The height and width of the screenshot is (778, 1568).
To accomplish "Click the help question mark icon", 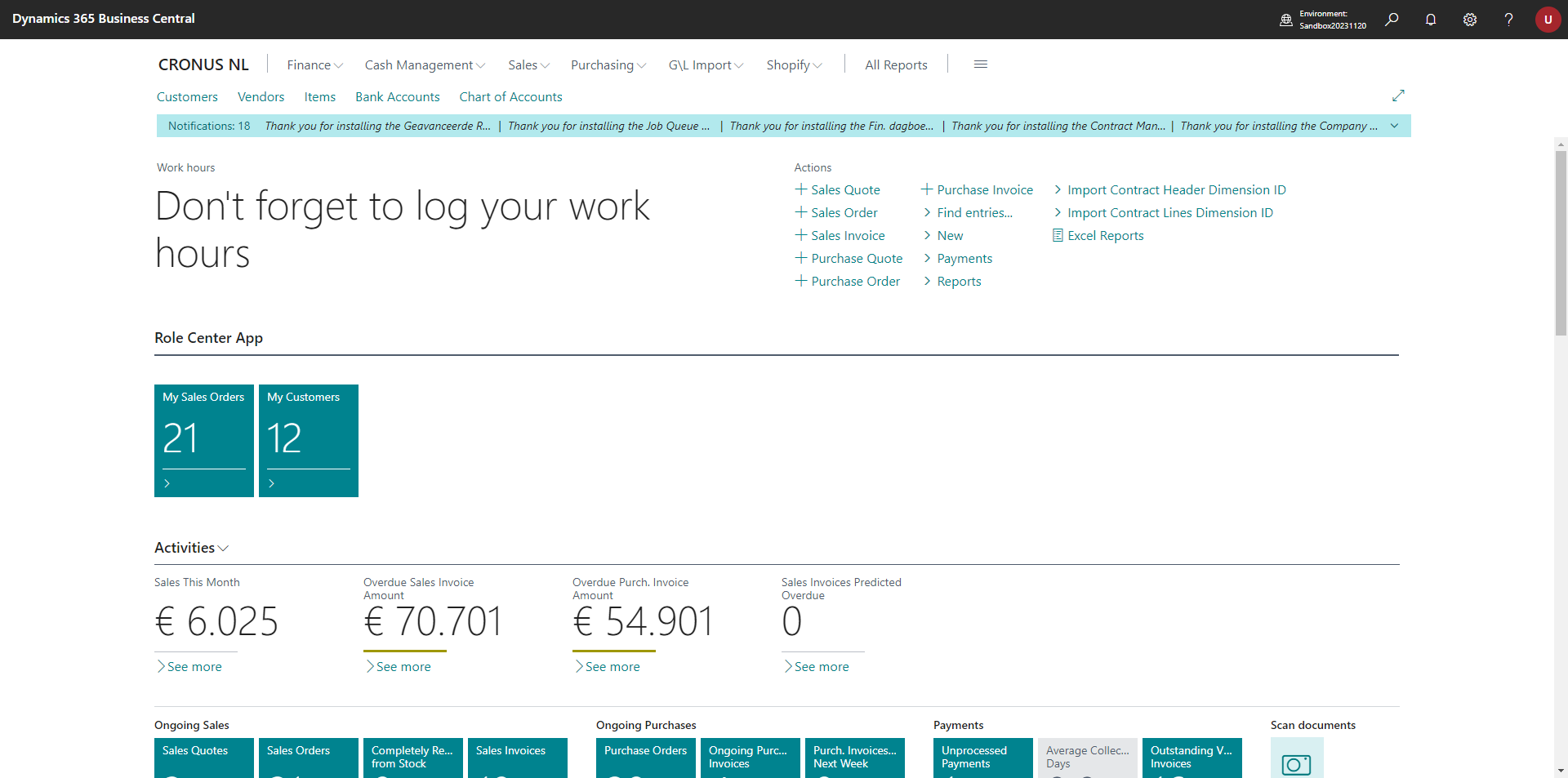I will [x=1508, y=20].
